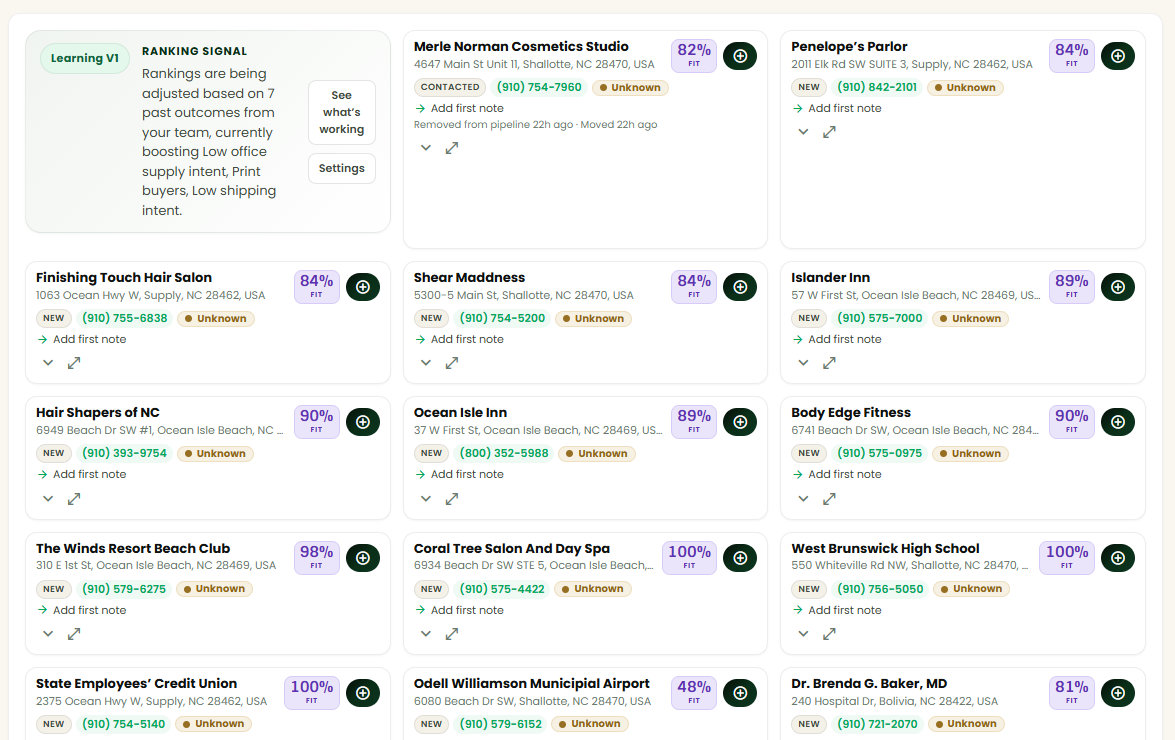Click plus icon for Odell Williamson Municipial Airport
The height and width of the screenshot is (740, 1175).
(x=740, y=693)
